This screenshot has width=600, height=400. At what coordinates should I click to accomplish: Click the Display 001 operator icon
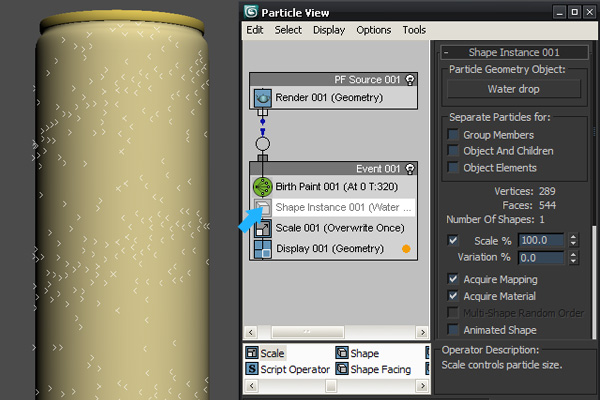pyautogui.click(x=262, y=248)
